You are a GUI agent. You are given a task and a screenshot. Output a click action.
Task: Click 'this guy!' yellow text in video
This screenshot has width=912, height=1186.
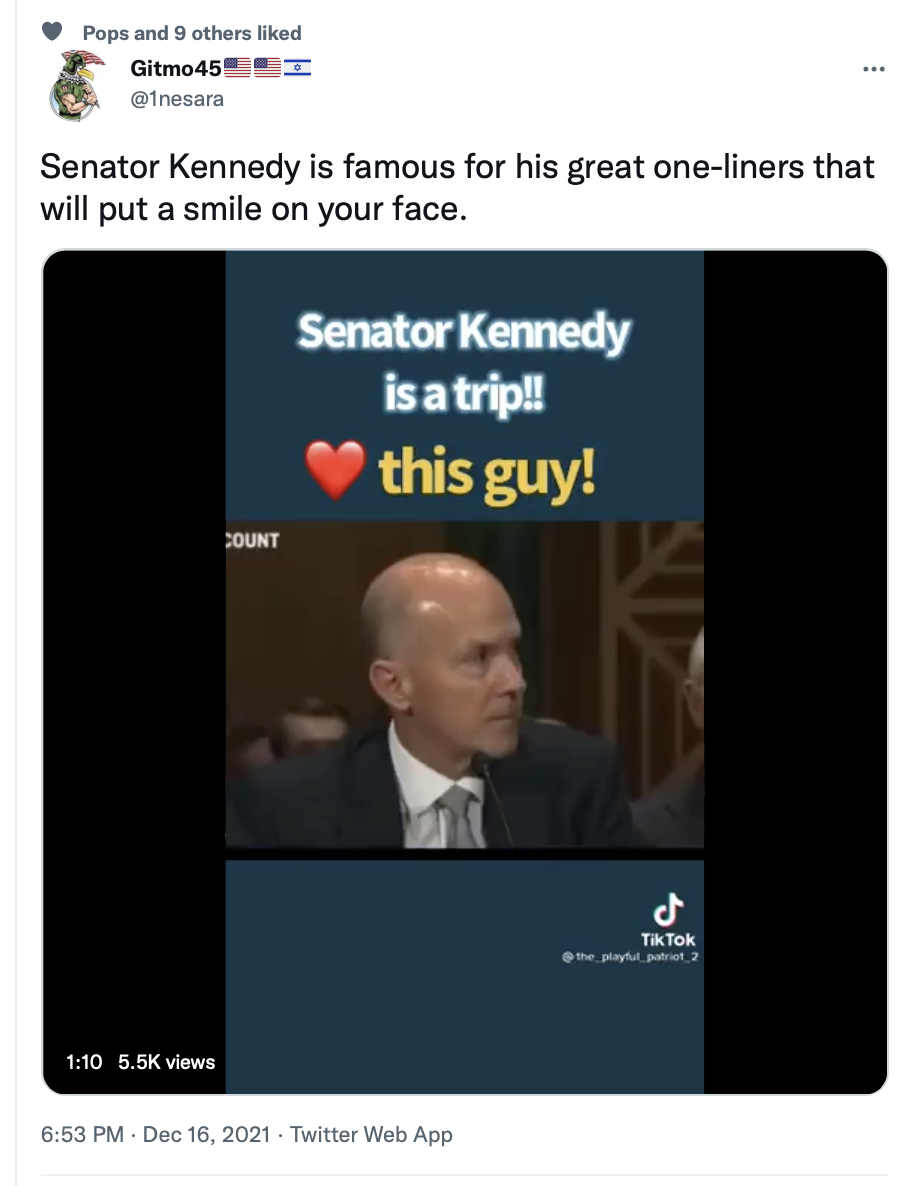pos(486,473)
